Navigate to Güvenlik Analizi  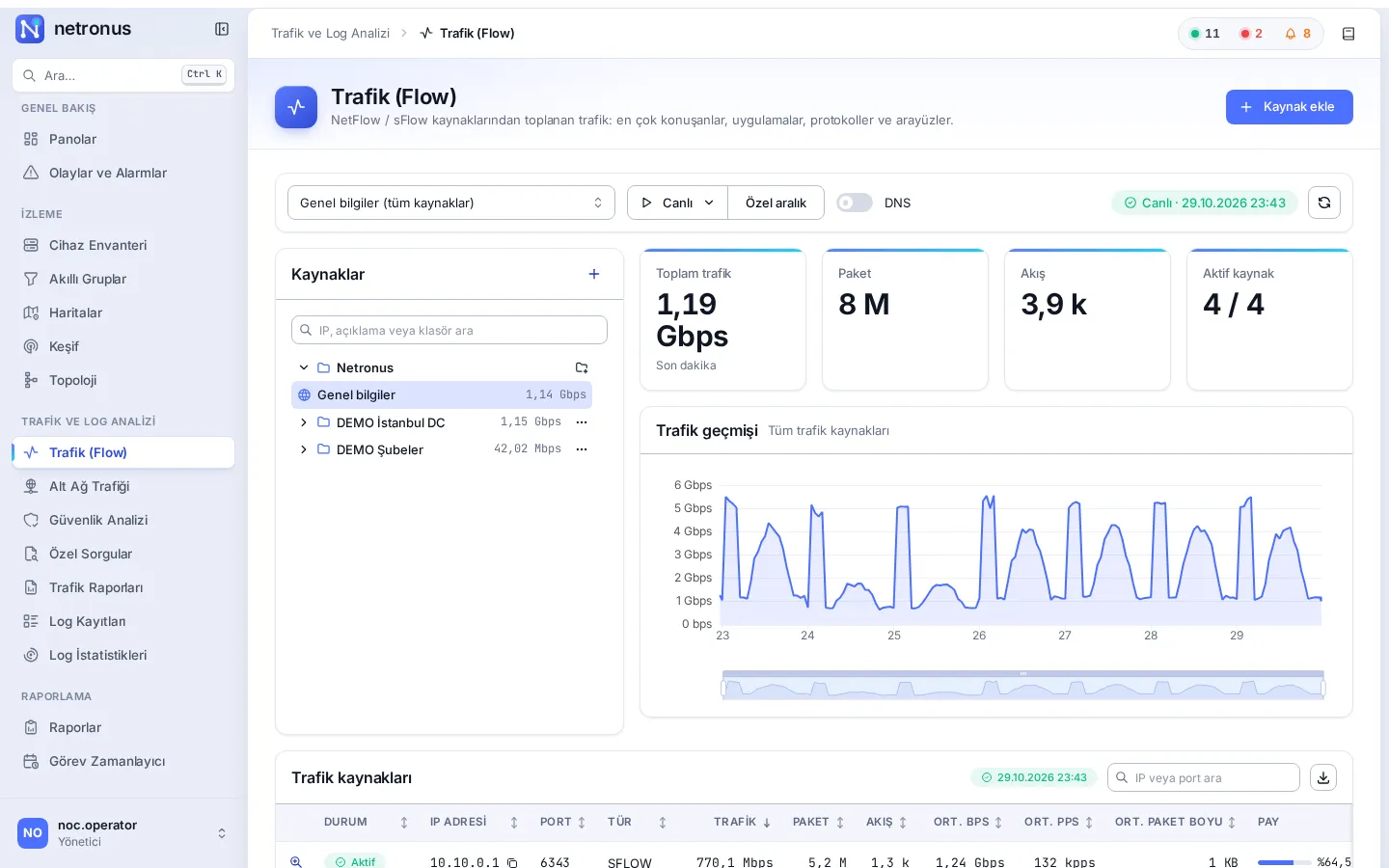pyautogui.click(x=123, y=520)
